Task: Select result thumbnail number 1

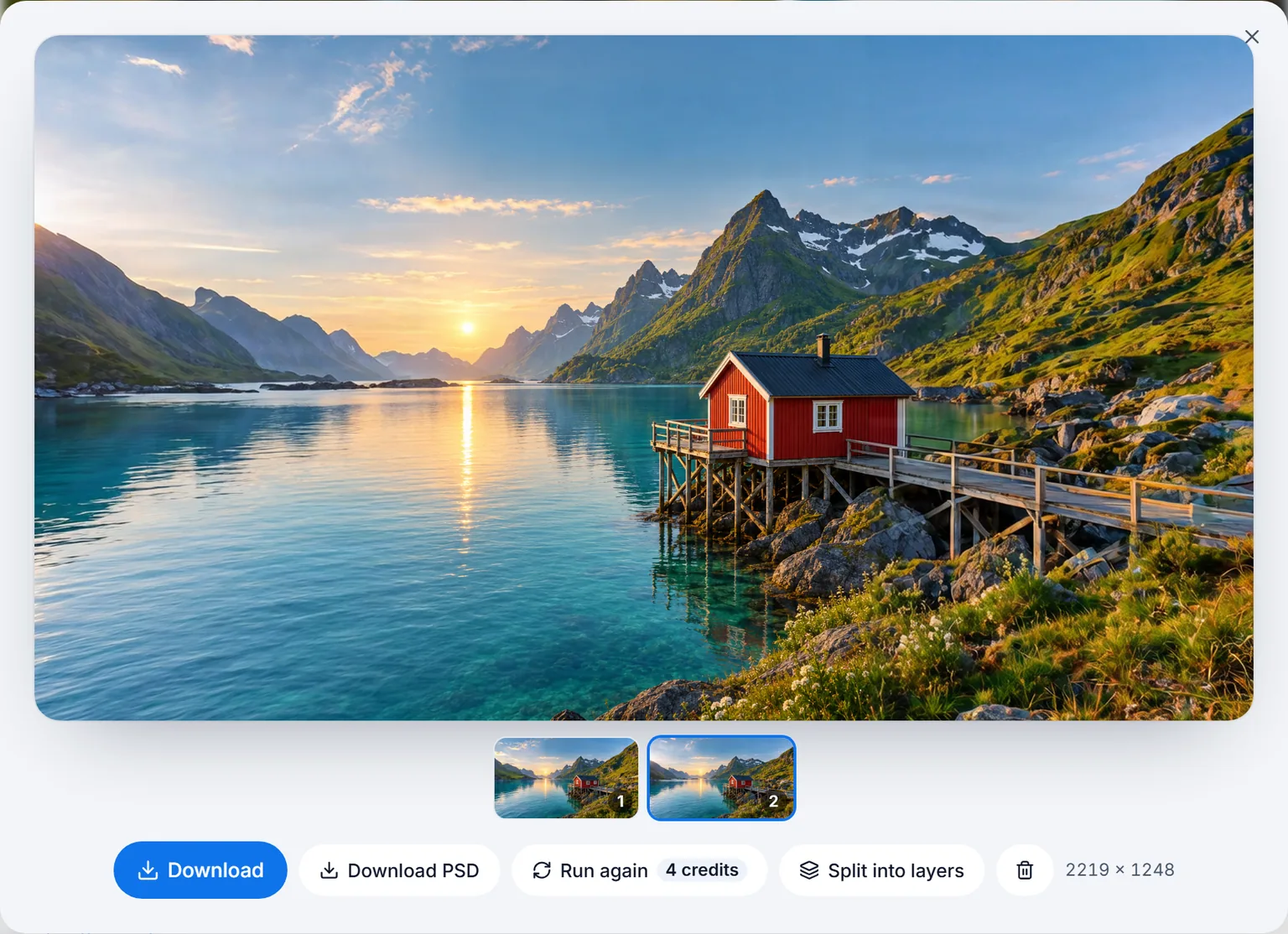Action: pyautogui.click(x=566, y=778)
